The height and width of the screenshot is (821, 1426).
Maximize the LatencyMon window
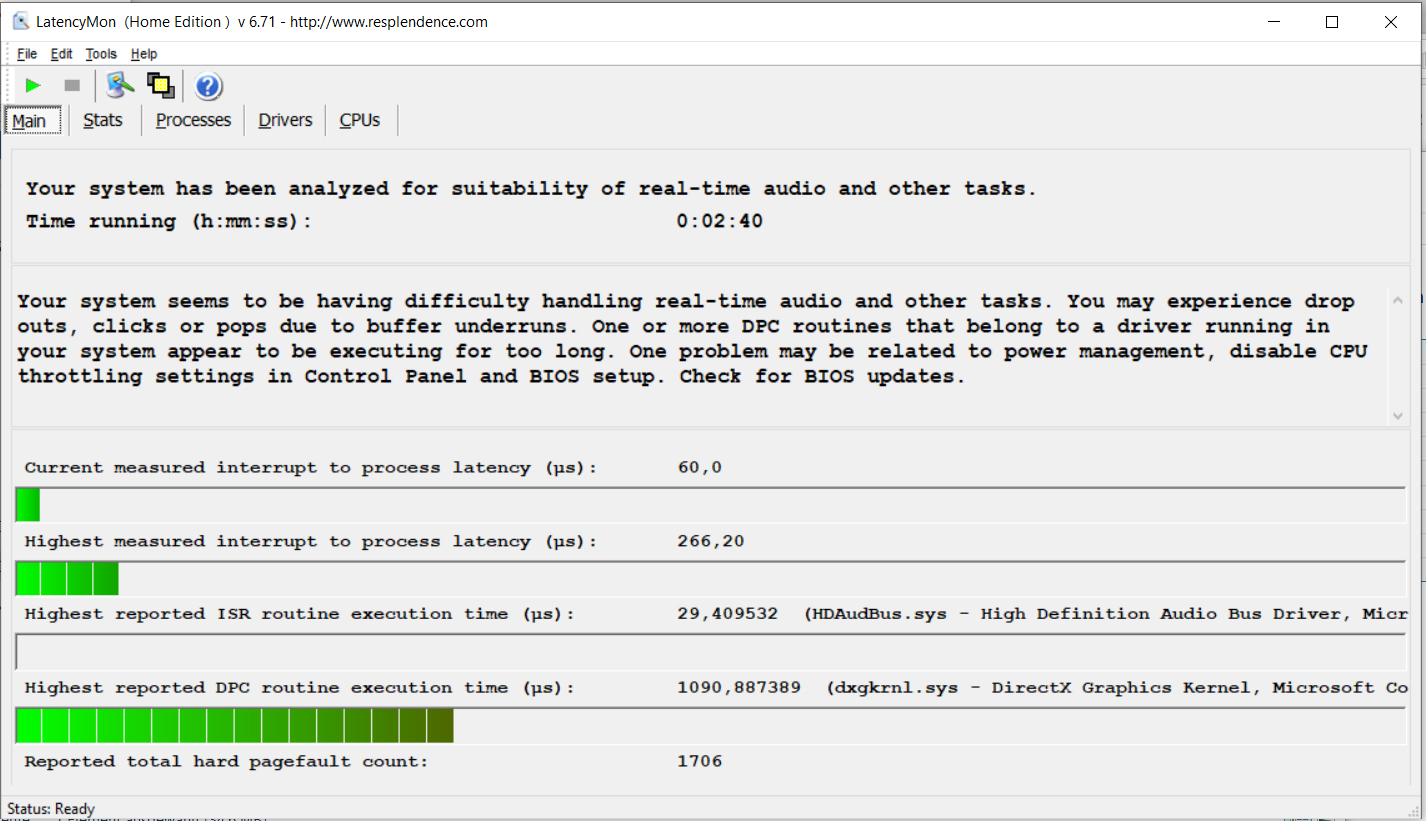pos(1331,22)
